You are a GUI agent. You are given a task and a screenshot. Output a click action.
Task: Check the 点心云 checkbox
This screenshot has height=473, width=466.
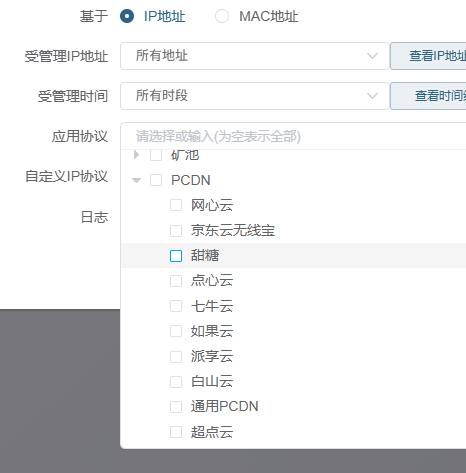[176, 281]
